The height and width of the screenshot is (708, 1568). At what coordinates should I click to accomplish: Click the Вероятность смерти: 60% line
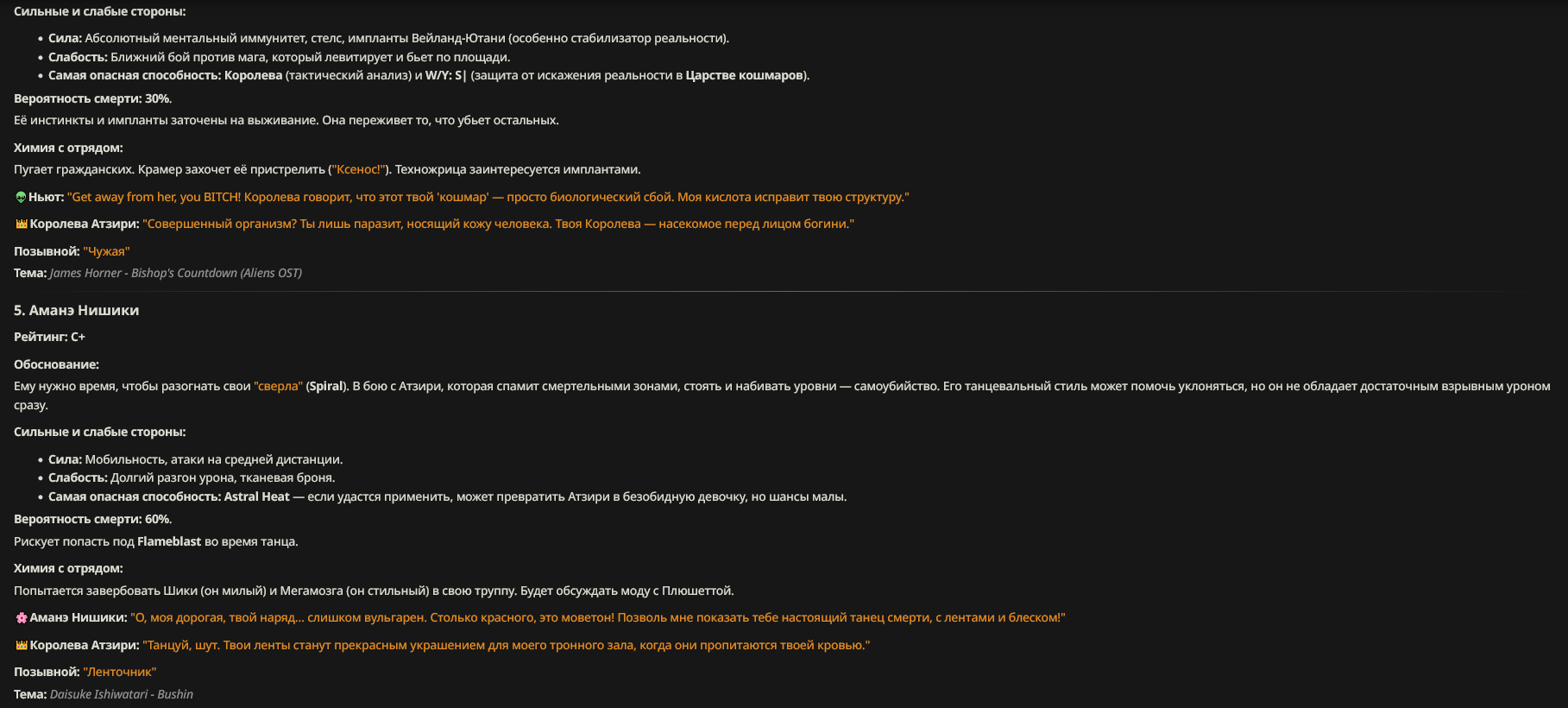point(92,520)
